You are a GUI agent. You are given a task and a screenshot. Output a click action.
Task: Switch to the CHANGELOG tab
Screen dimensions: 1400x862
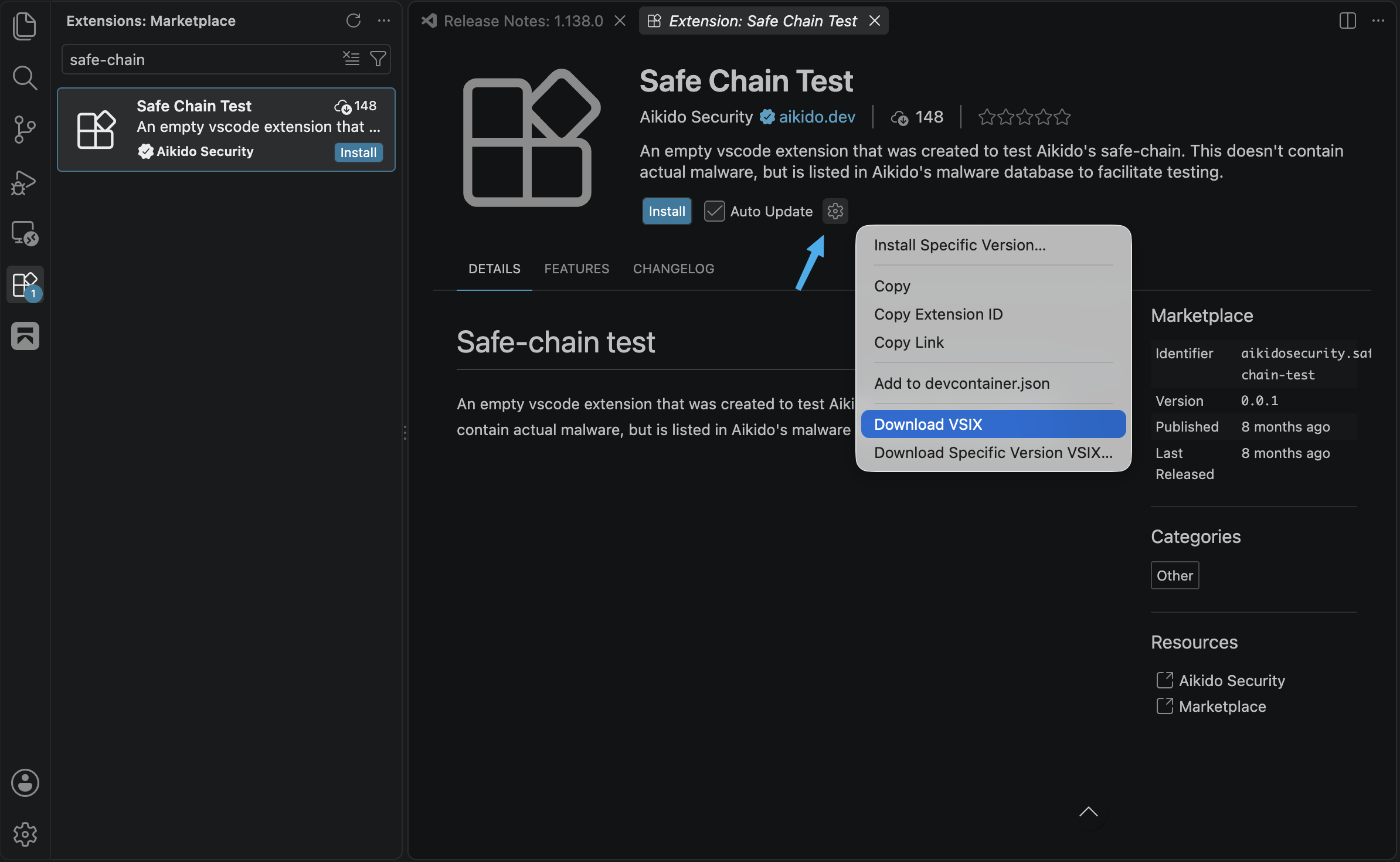(674, 269)
